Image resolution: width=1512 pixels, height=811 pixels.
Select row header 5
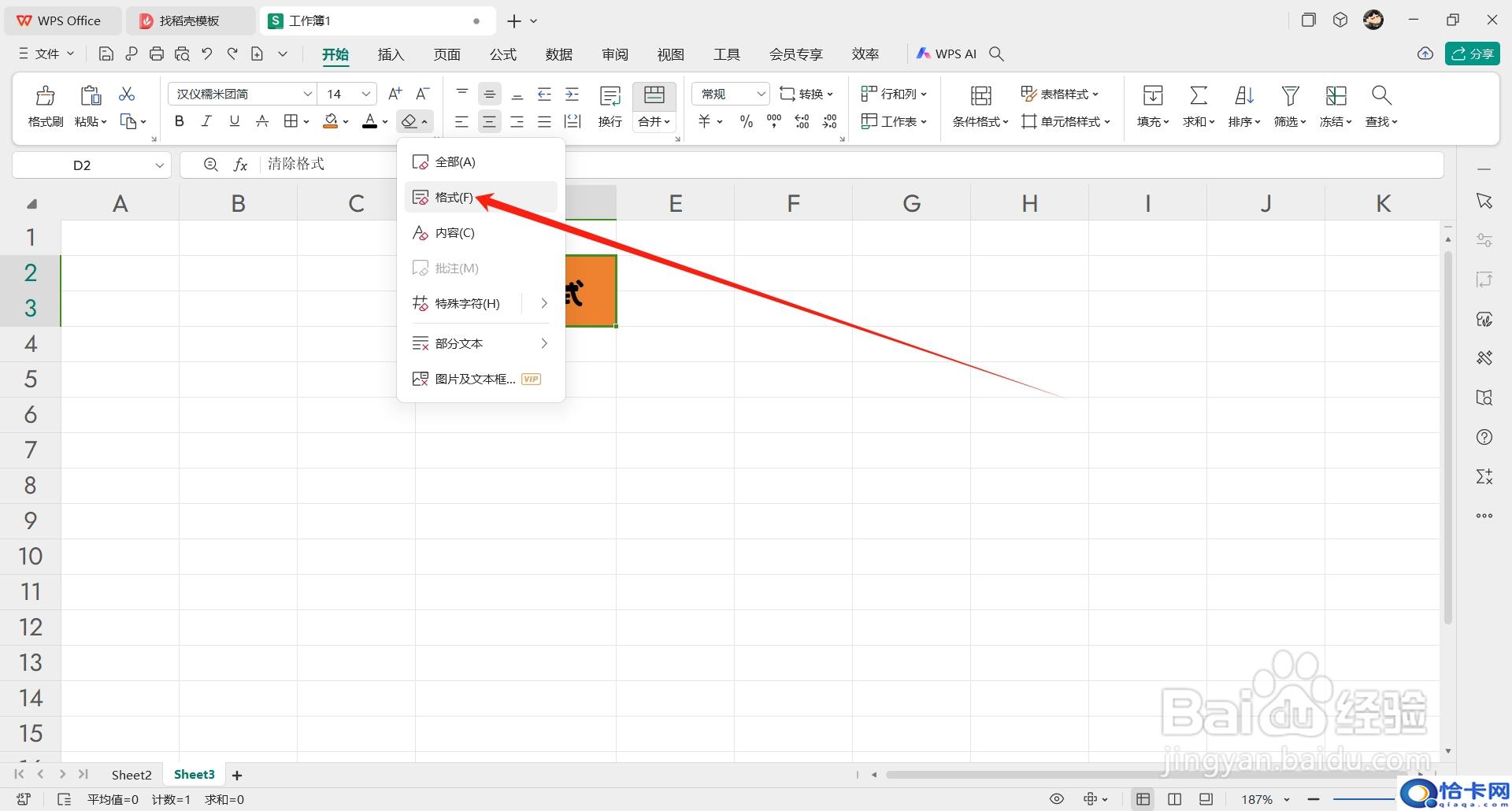coord(31,380)
